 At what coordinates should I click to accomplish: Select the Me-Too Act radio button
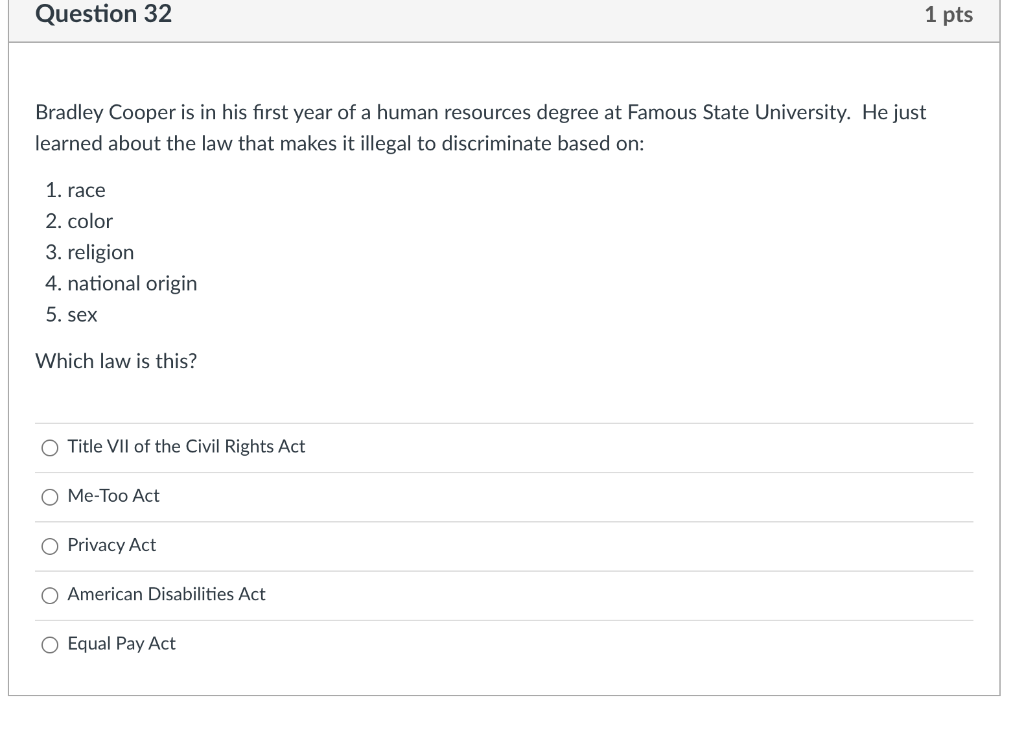point(49,496)
